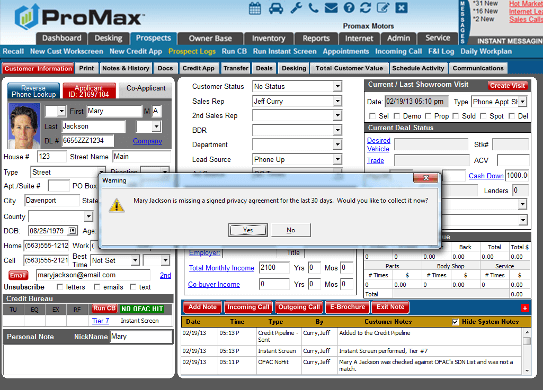Click No in the Warning dialog
Image resolution: width=543 pixels, height=390 pixels.
click(291, 230)
